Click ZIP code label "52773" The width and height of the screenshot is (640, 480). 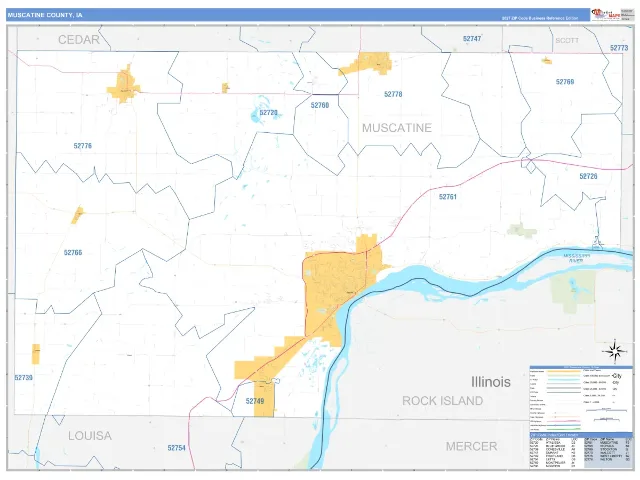click(619, 48)
